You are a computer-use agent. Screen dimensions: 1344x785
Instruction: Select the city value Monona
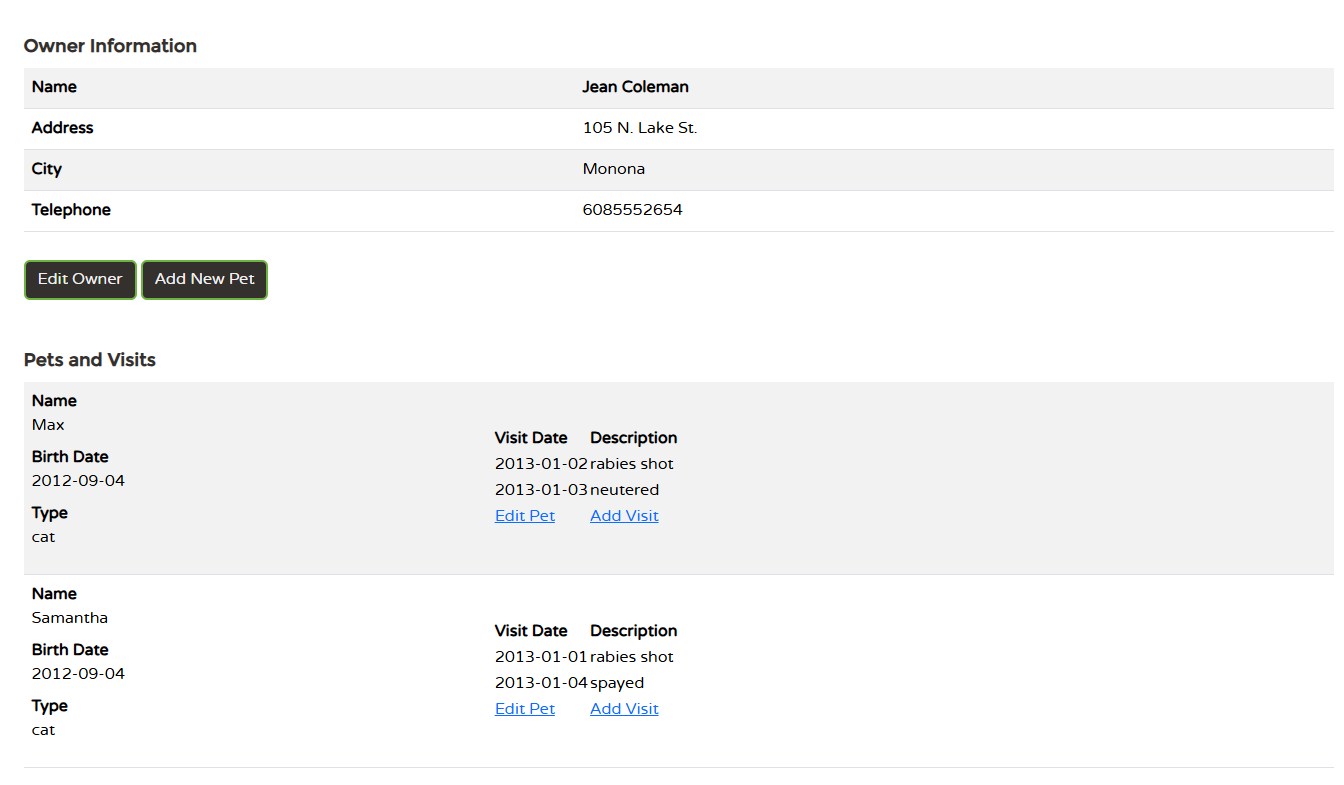[x=614, y=169]
